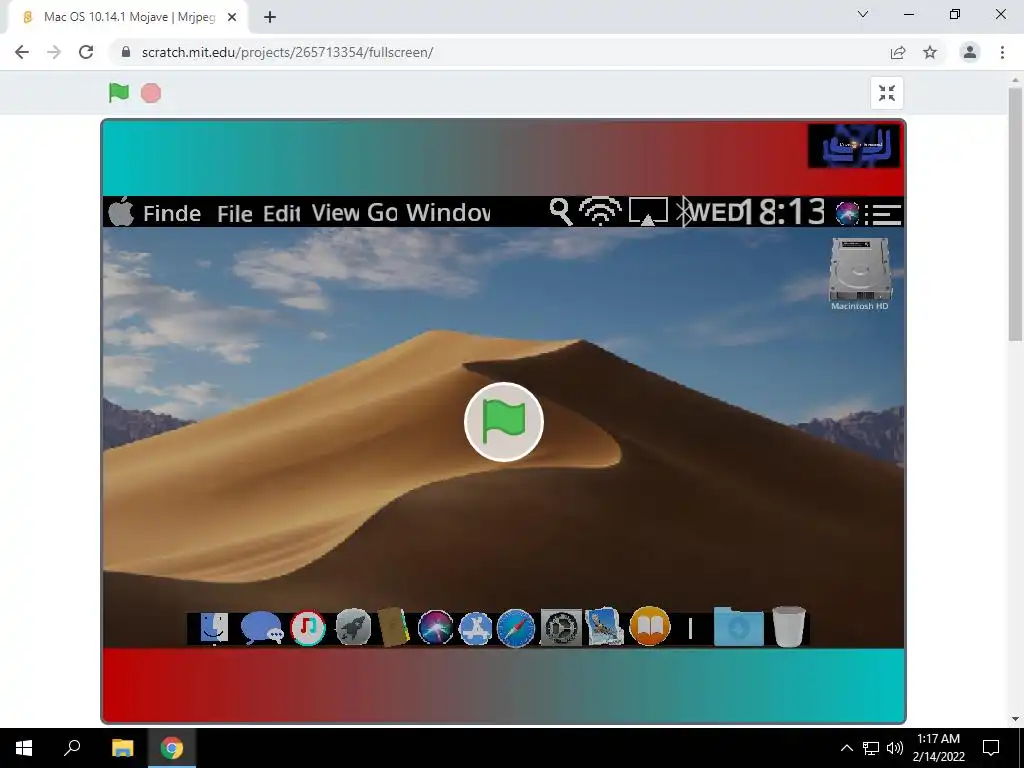Viewport: 1024px width, 768px height.
Task: Click the network icon in the system tray
Action: click(871, 748)
